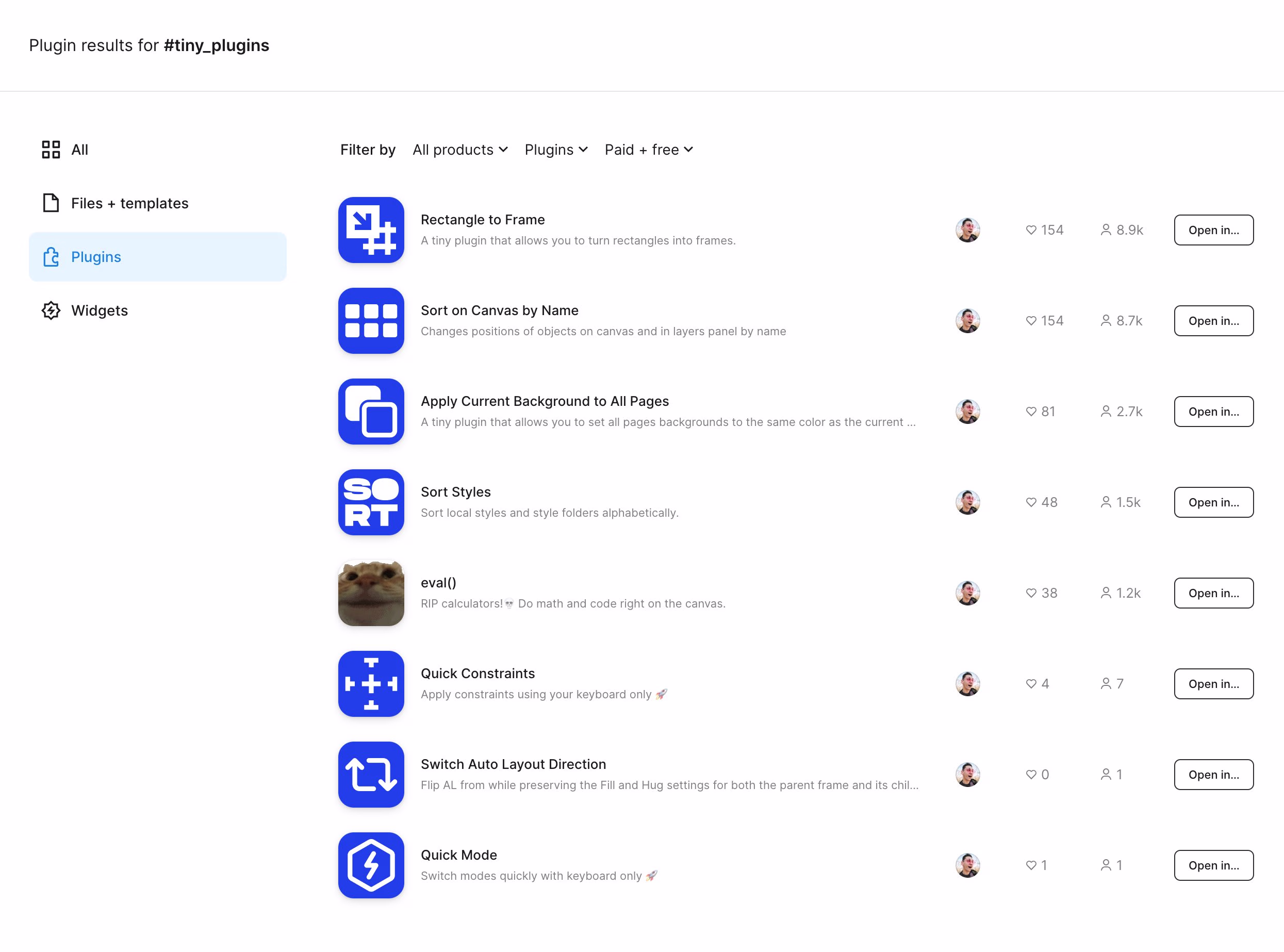Click the Quick Mode lightning icon
This screenshot has width=1284, height=952.
(371, 865)
